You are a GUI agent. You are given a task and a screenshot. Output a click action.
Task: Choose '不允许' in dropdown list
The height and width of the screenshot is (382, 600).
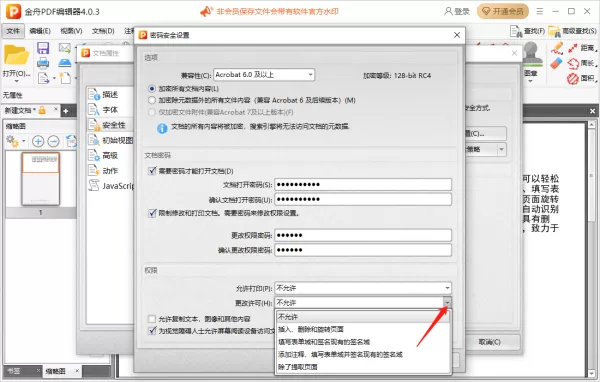pyautogui.click(x=362, y=317)
